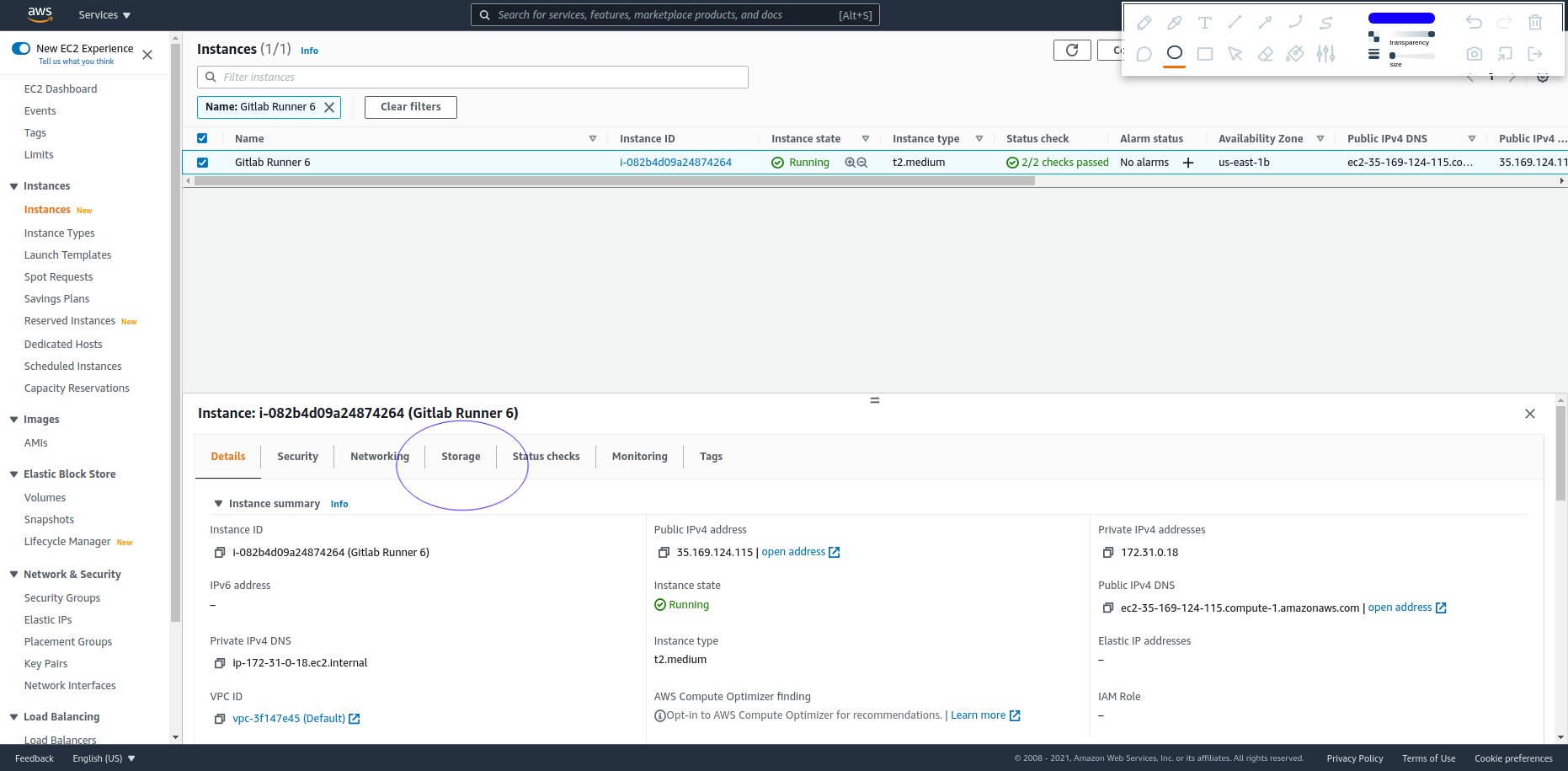Select the rectangle shape tool
This screenshot has height=771, width=1568.
pyautogui.click(x=1205, y=54)
